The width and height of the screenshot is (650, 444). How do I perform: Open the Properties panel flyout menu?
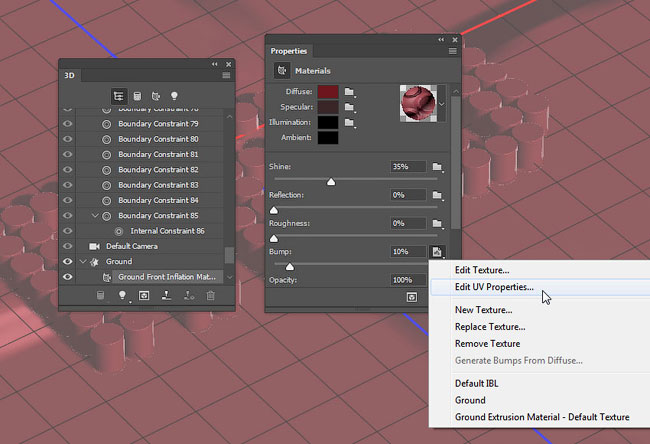(453, 51)
